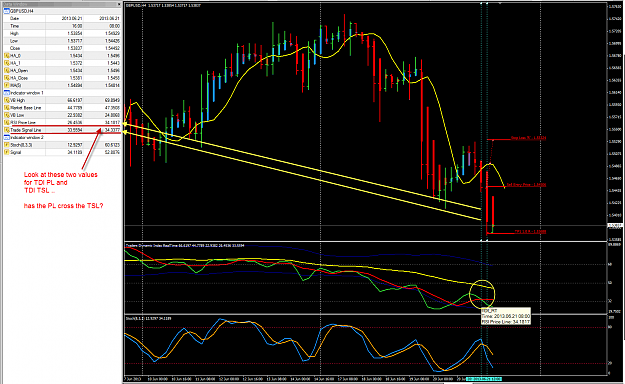The image size is (625, 384).
Task: Select the Date row label
Action: 14,19
